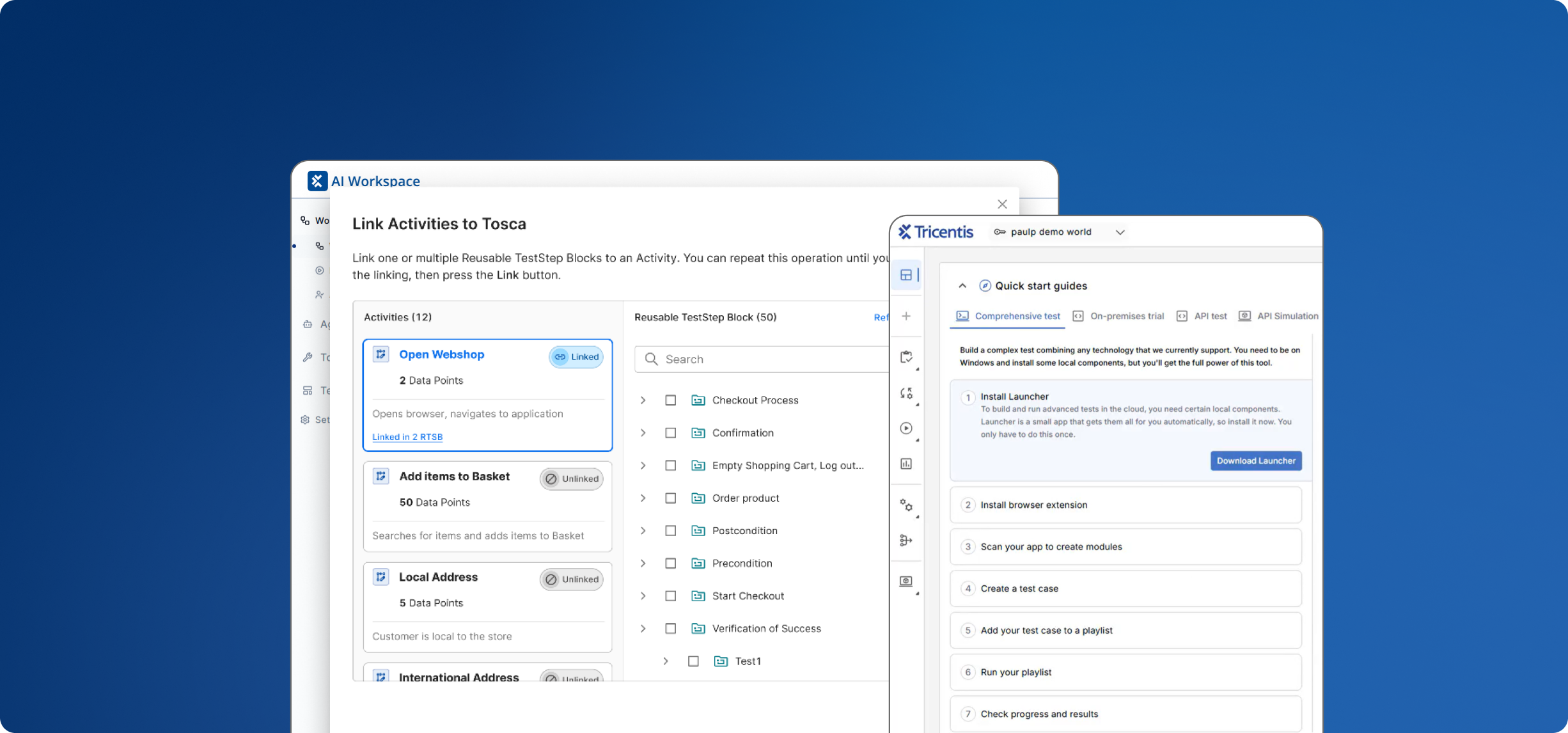Screen dimensions: 1568x733
Task: Expand the Order product folder
Action: [643, 498]
